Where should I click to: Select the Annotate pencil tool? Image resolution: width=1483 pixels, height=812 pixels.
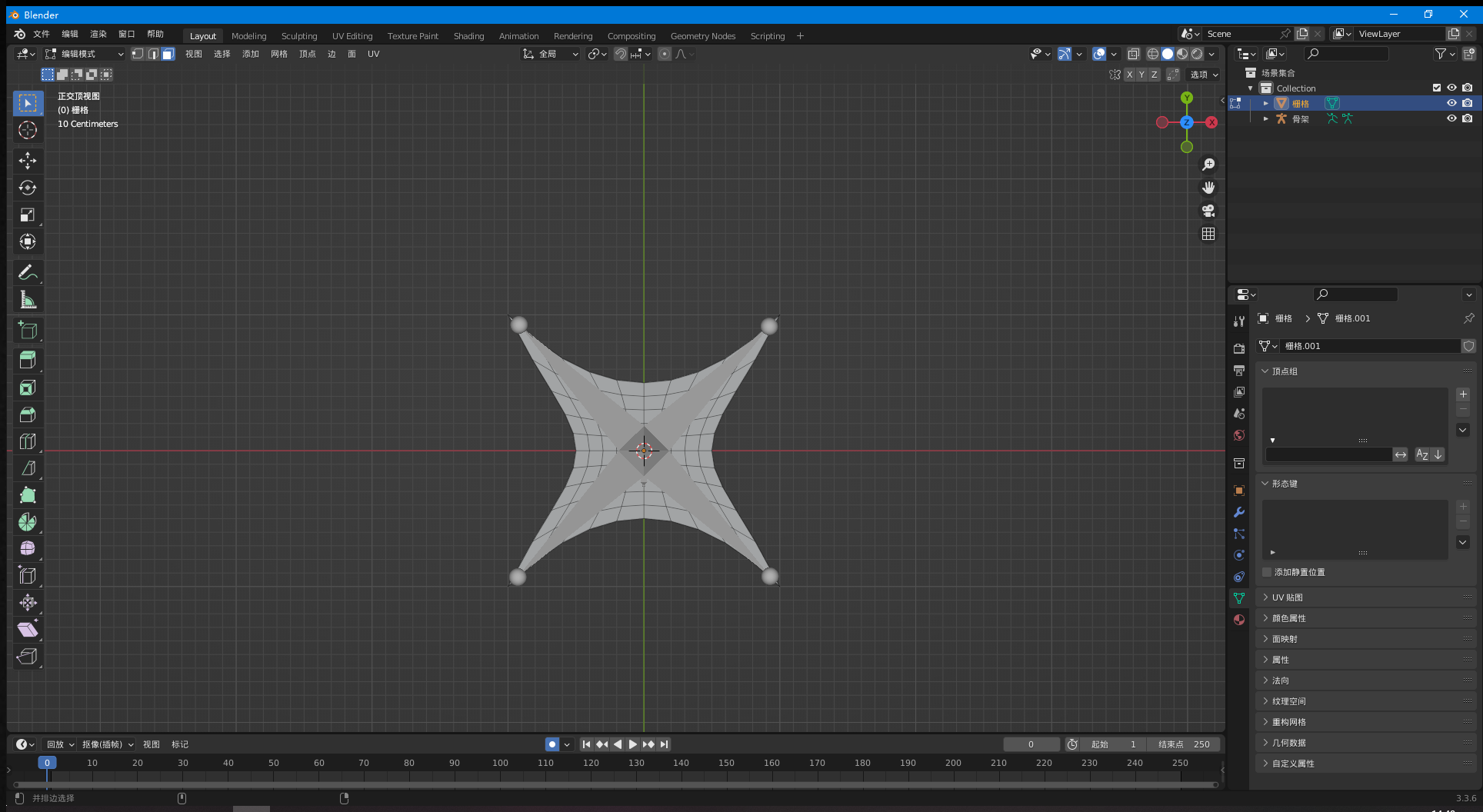[x=28, y=272]
